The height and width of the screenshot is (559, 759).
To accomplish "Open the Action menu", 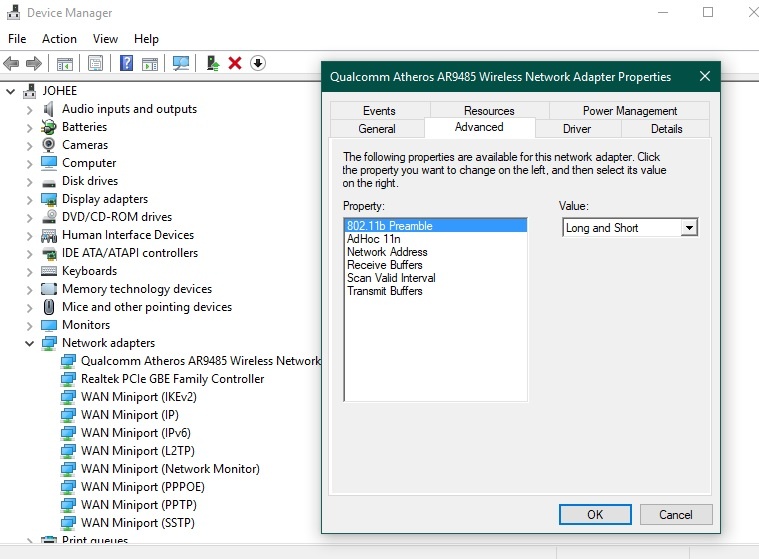I will (x=59, y=39).
